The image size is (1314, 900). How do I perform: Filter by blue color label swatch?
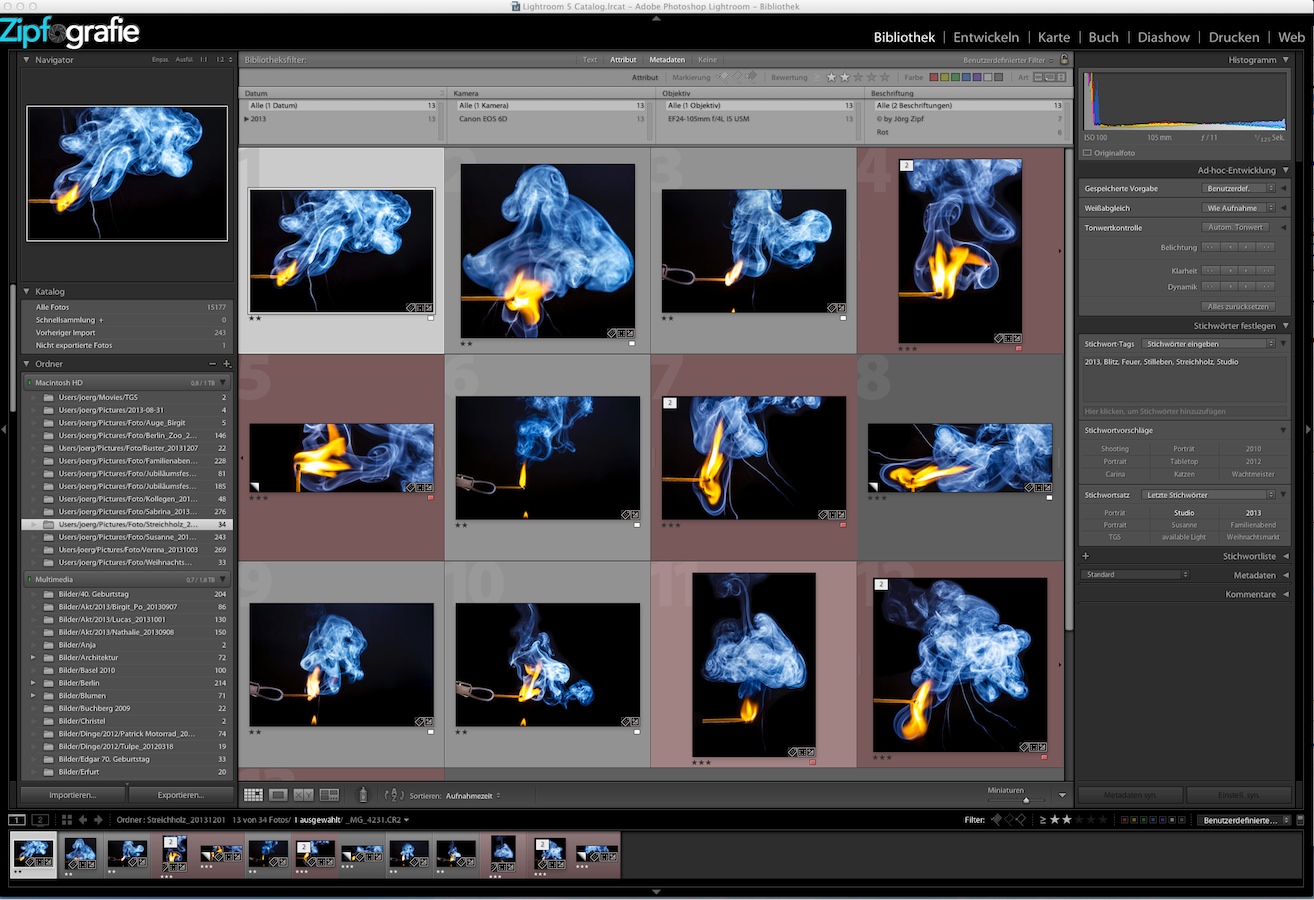pyautogui.click(x=966, y=77)
